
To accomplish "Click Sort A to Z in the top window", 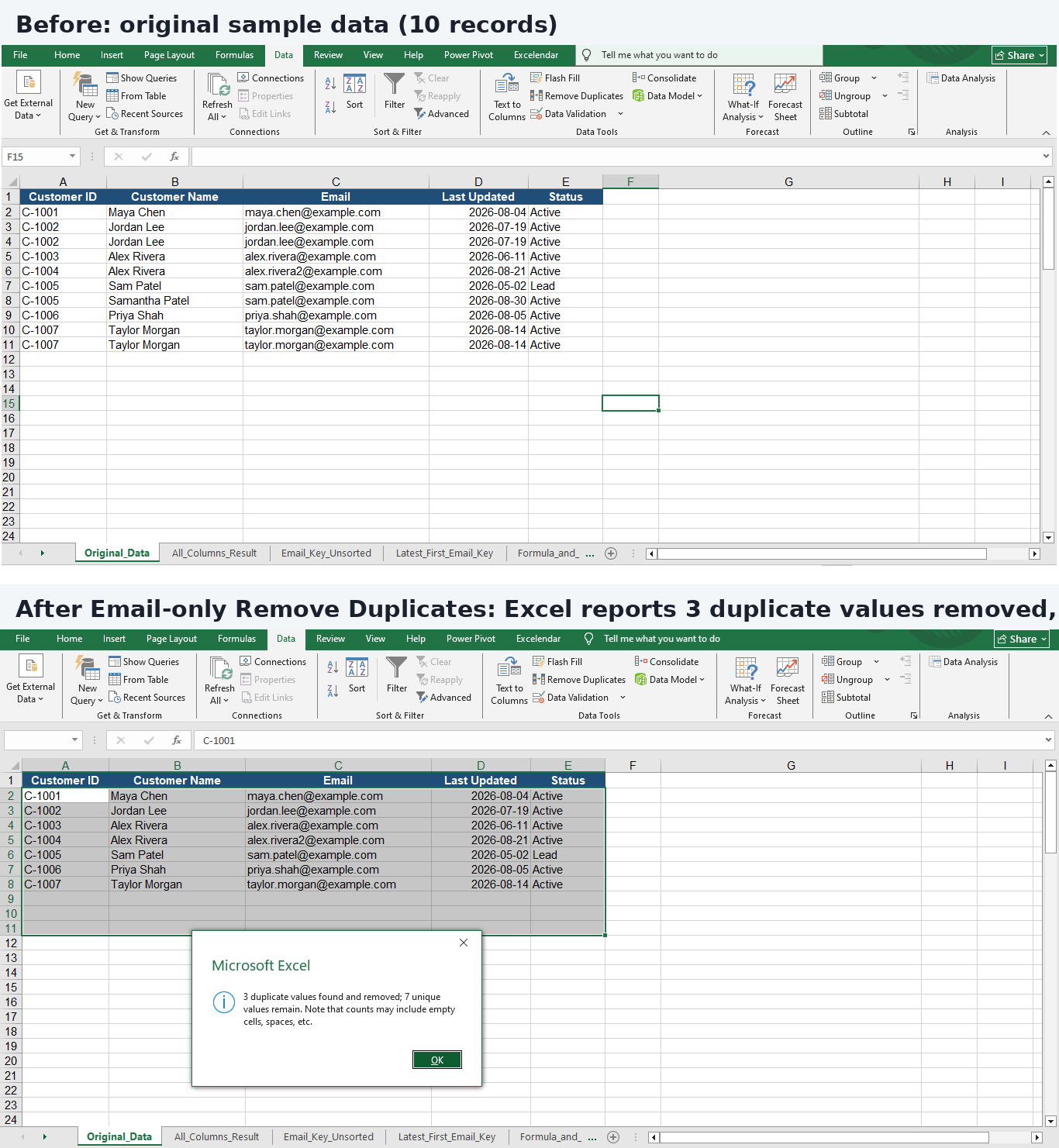I will coord(330,84).
